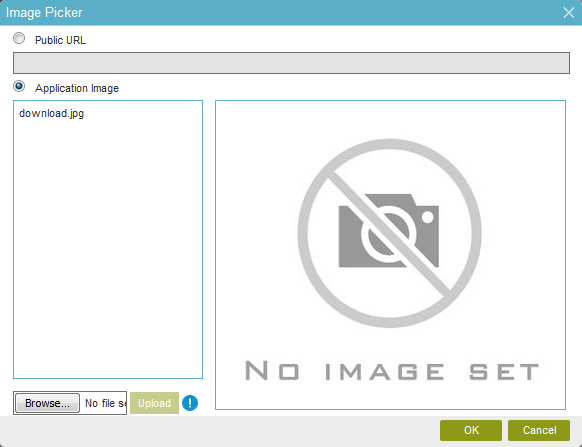Viewport: 582px width, 447px height.
Task: Click the Image Picker title text
Action: click(x=44, y=13)
